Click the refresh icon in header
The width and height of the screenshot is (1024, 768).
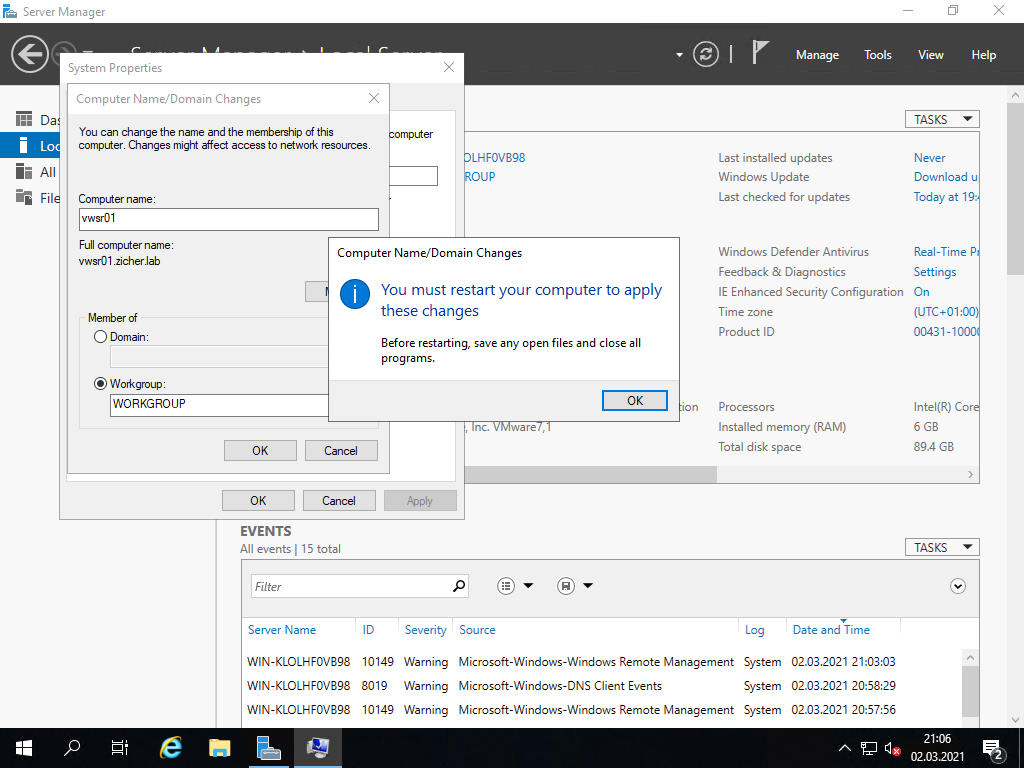click(706, 54)
